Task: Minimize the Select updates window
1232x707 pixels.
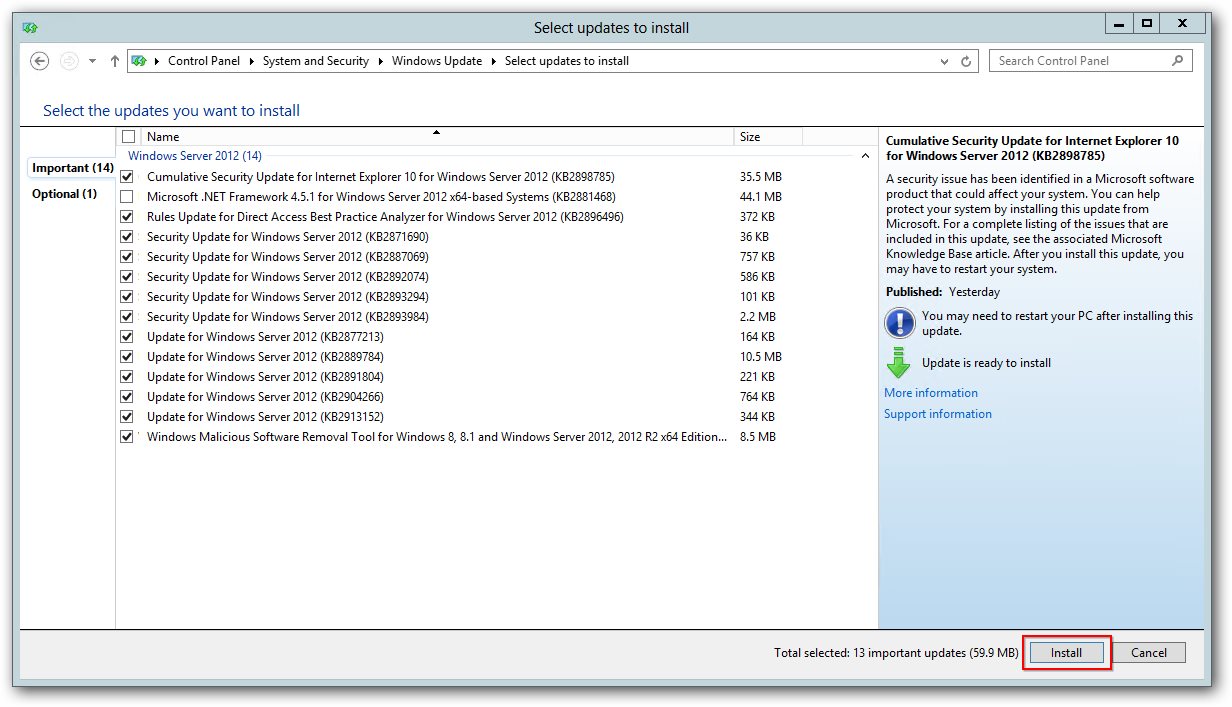Action: click(x=1119, y=23)
